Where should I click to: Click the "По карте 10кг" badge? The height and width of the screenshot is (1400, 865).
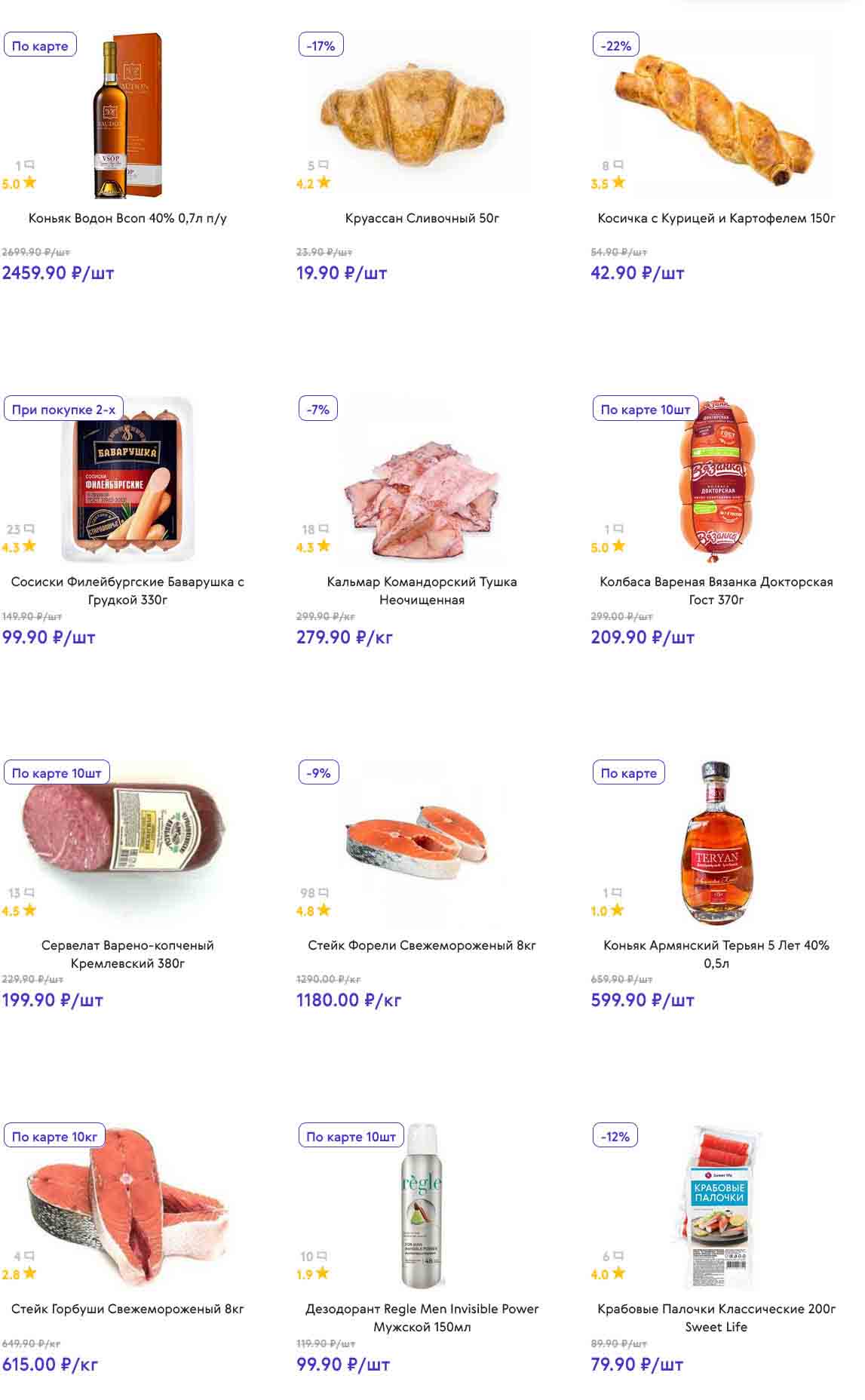coord(54,1137)
